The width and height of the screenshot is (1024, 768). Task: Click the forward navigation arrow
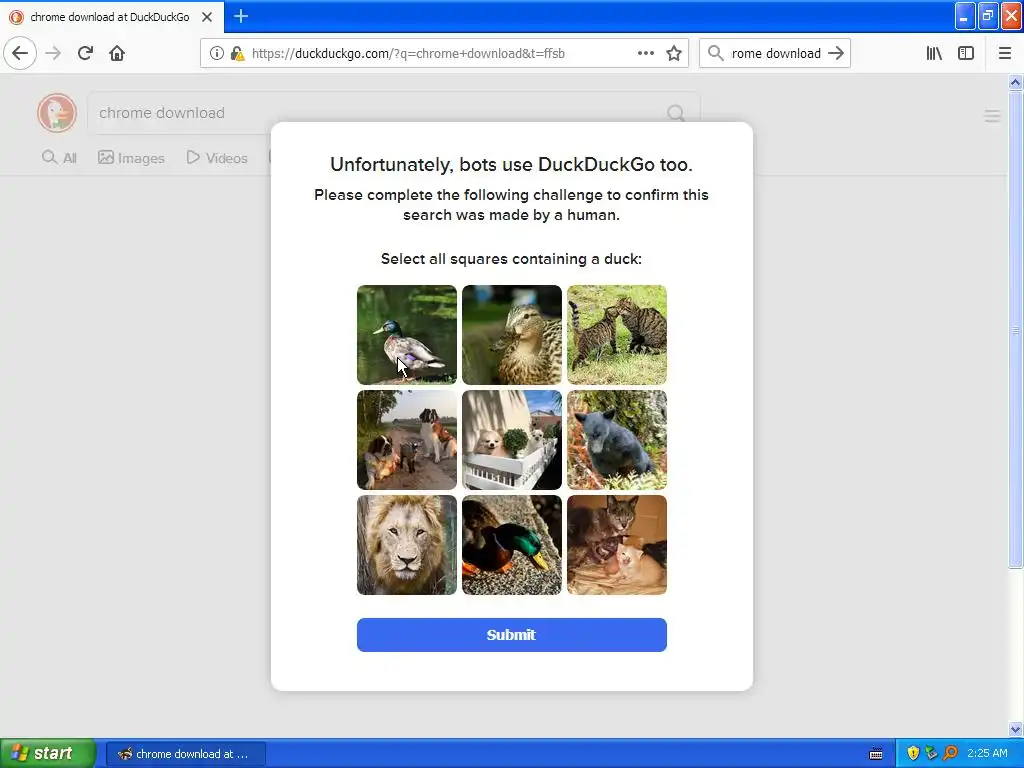pyautogui.click(x=53, y=53)
